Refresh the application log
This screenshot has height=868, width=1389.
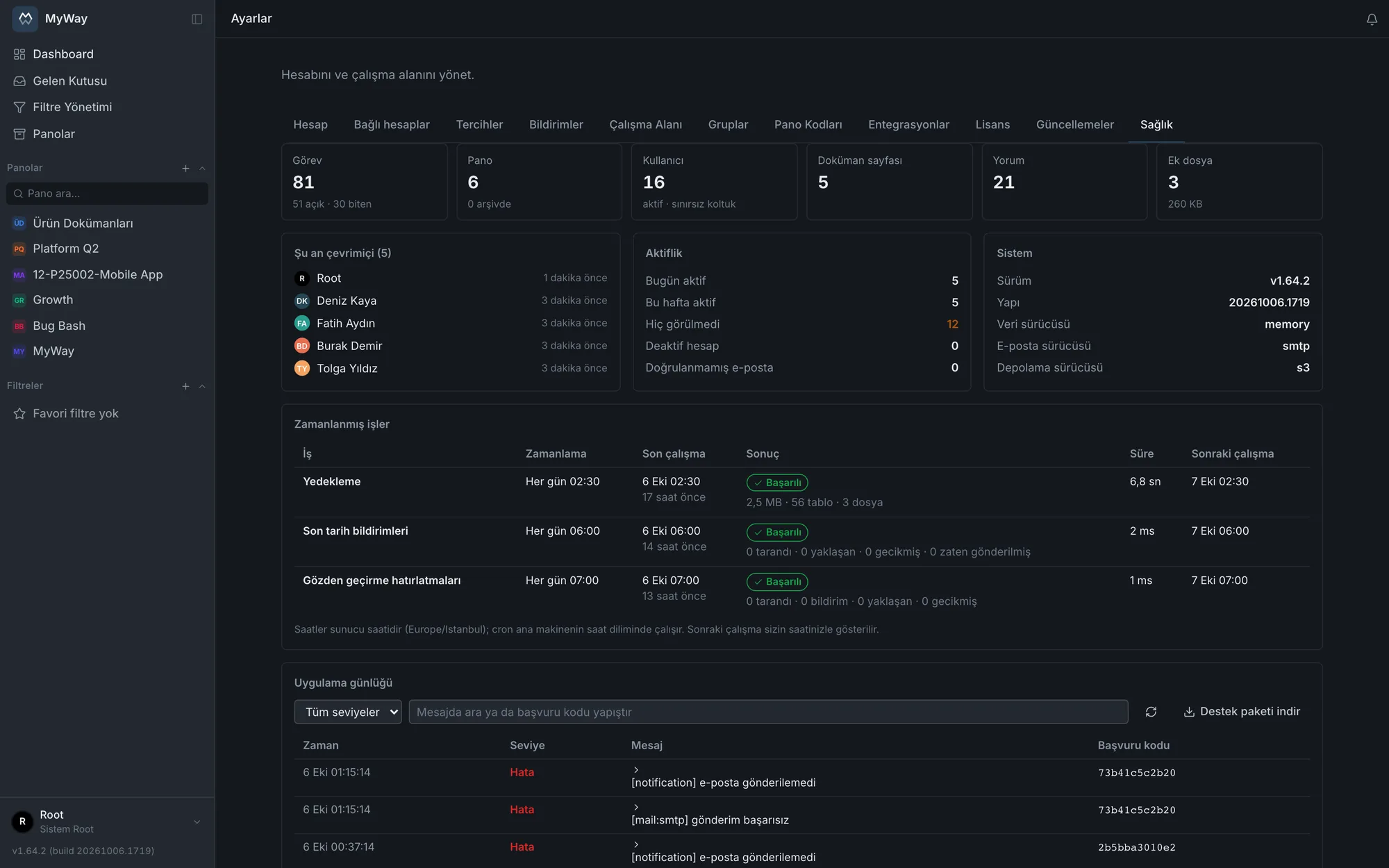1151,712
